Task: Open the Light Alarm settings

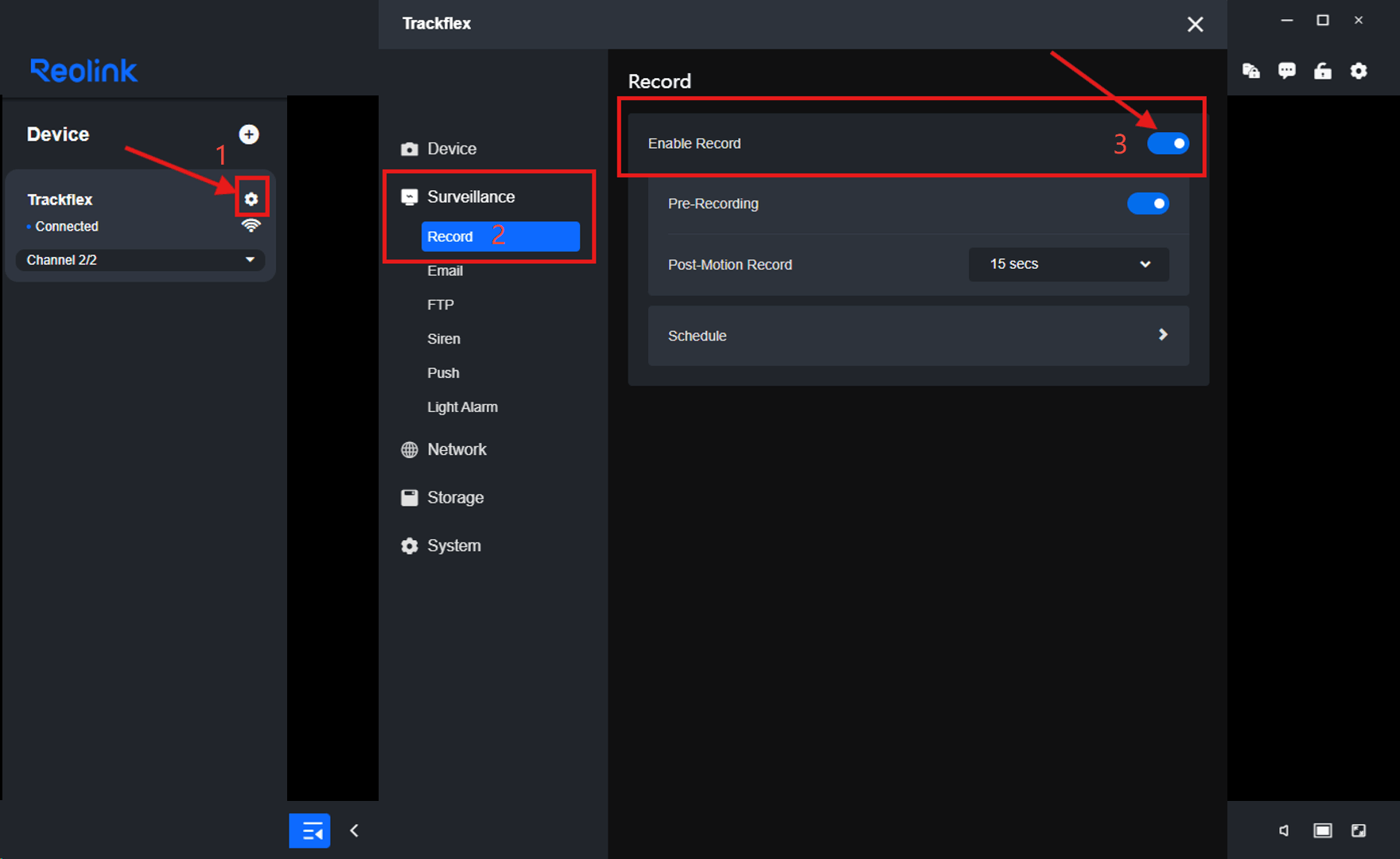Action: (x=462, y=407)
